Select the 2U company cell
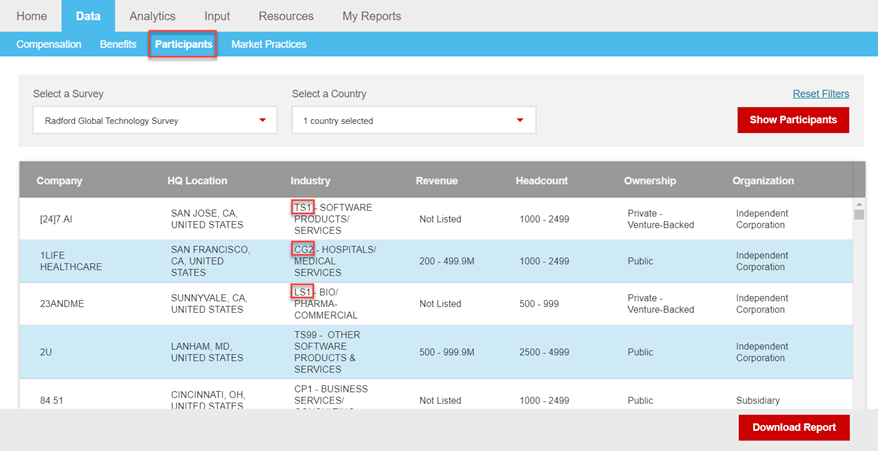The width and height of the screenshot is (878, 451). click(46, 352)
